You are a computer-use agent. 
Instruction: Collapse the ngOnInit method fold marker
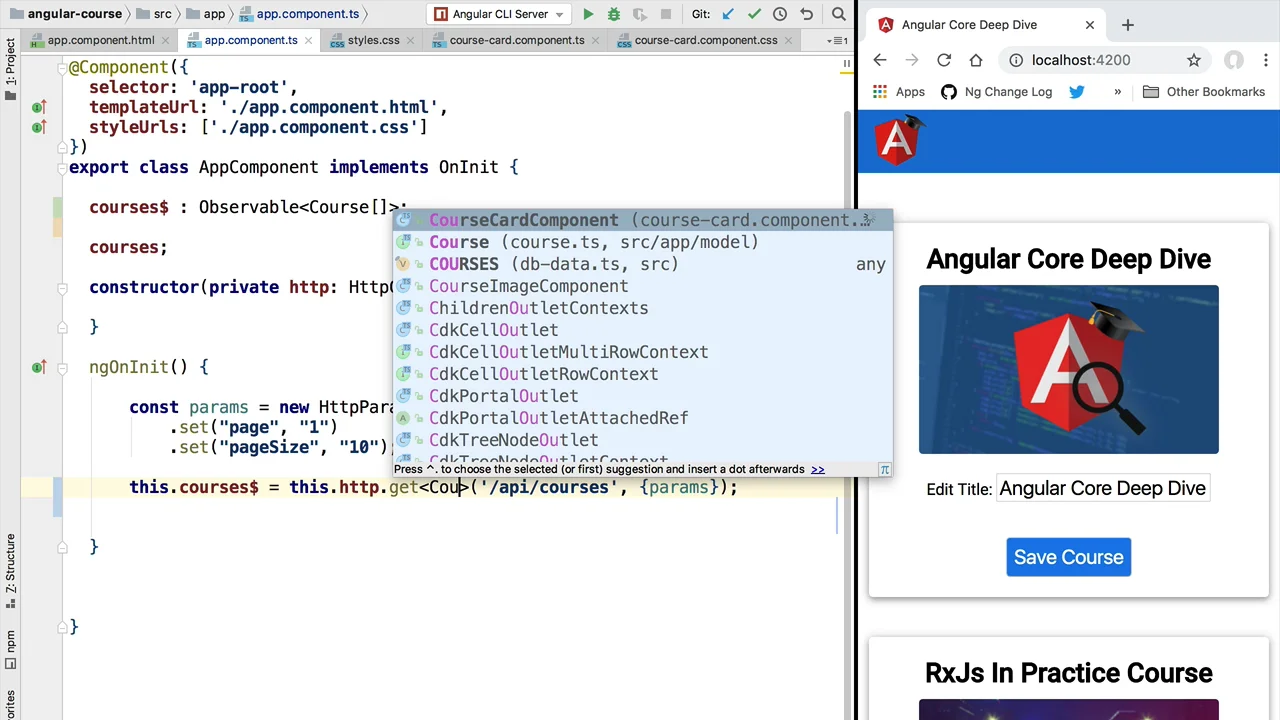click(x=62, y=367)
